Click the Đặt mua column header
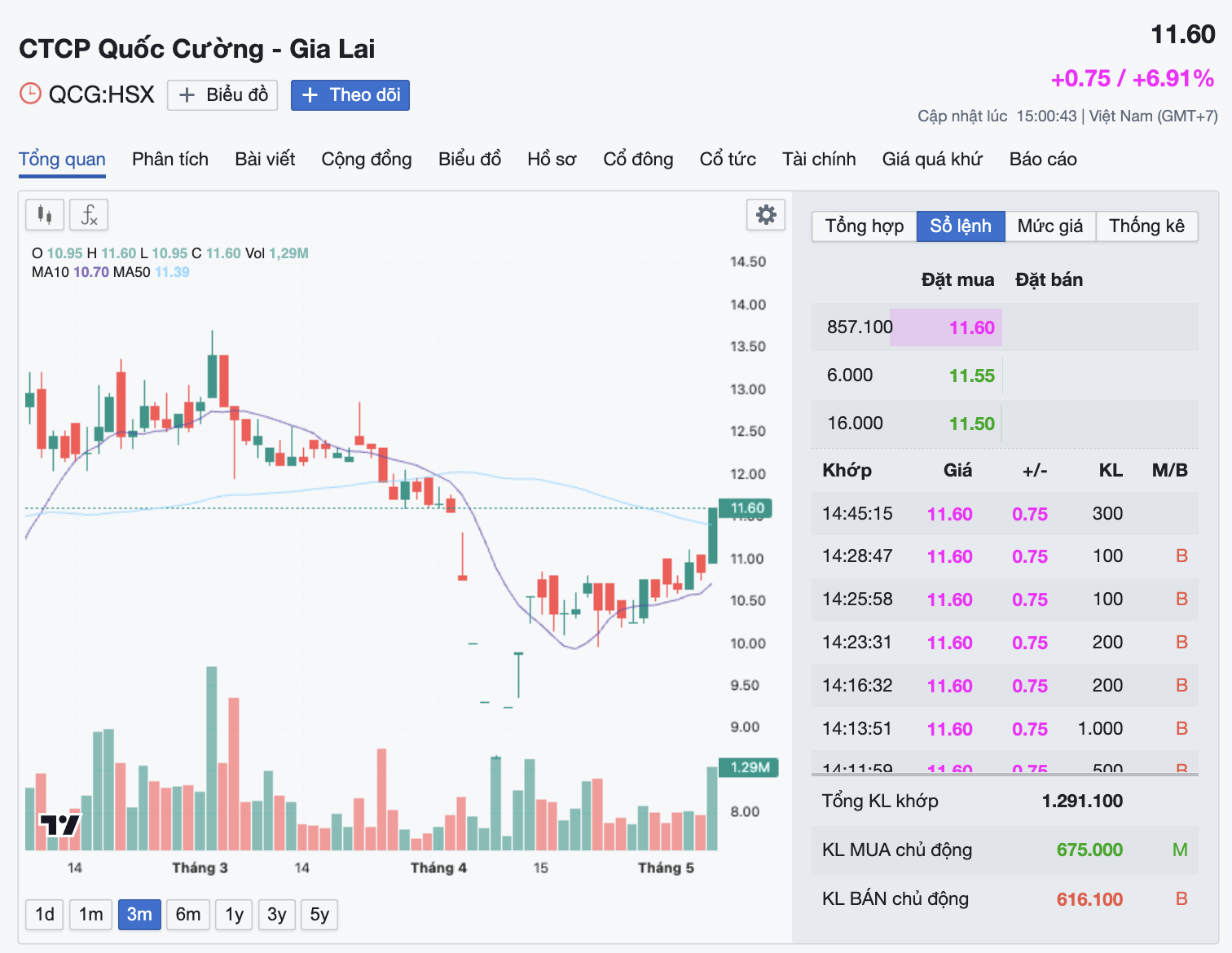 (957, 280)
